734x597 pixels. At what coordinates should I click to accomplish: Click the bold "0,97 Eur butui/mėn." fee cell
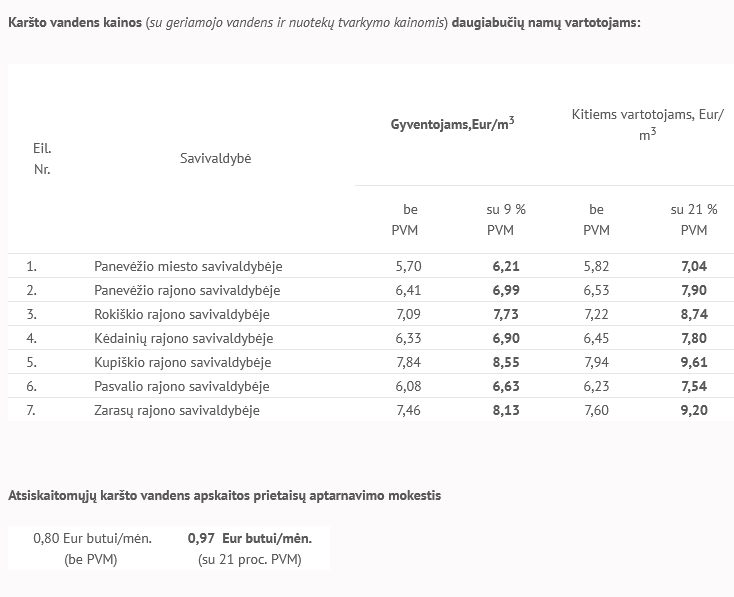tap(250, 538)
